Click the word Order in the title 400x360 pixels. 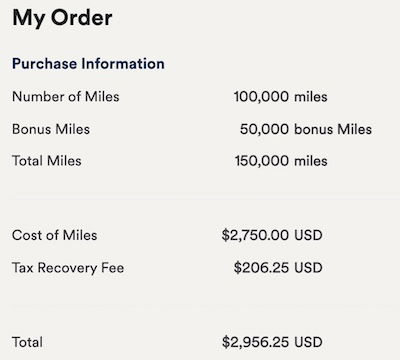(x=82, y=17)
